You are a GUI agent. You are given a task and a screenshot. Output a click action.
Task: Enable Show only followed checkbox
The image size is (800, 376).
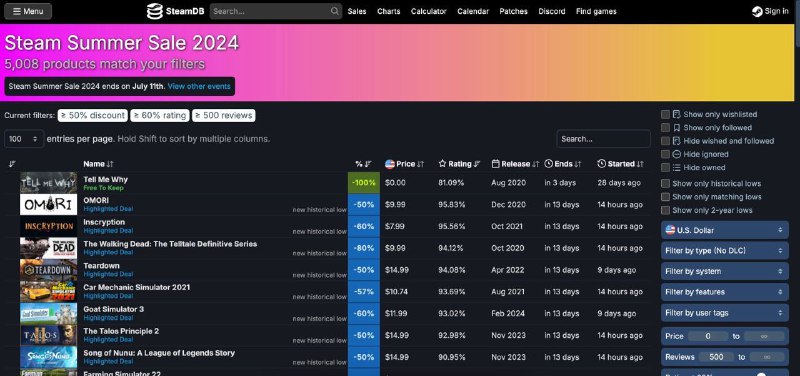665,128
